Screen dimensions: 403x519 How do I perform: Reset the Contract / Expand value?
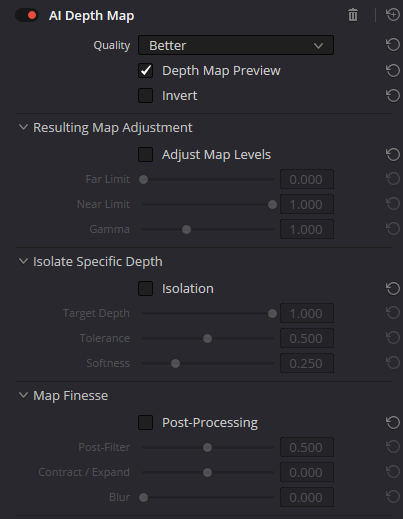393,472
